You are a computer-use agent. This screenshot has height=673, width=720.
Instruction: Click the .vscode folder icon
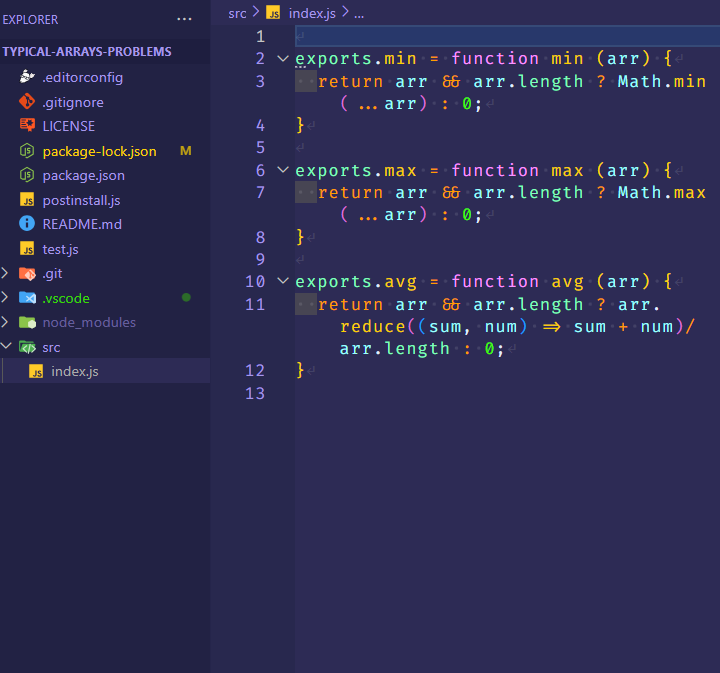point(27,298)
